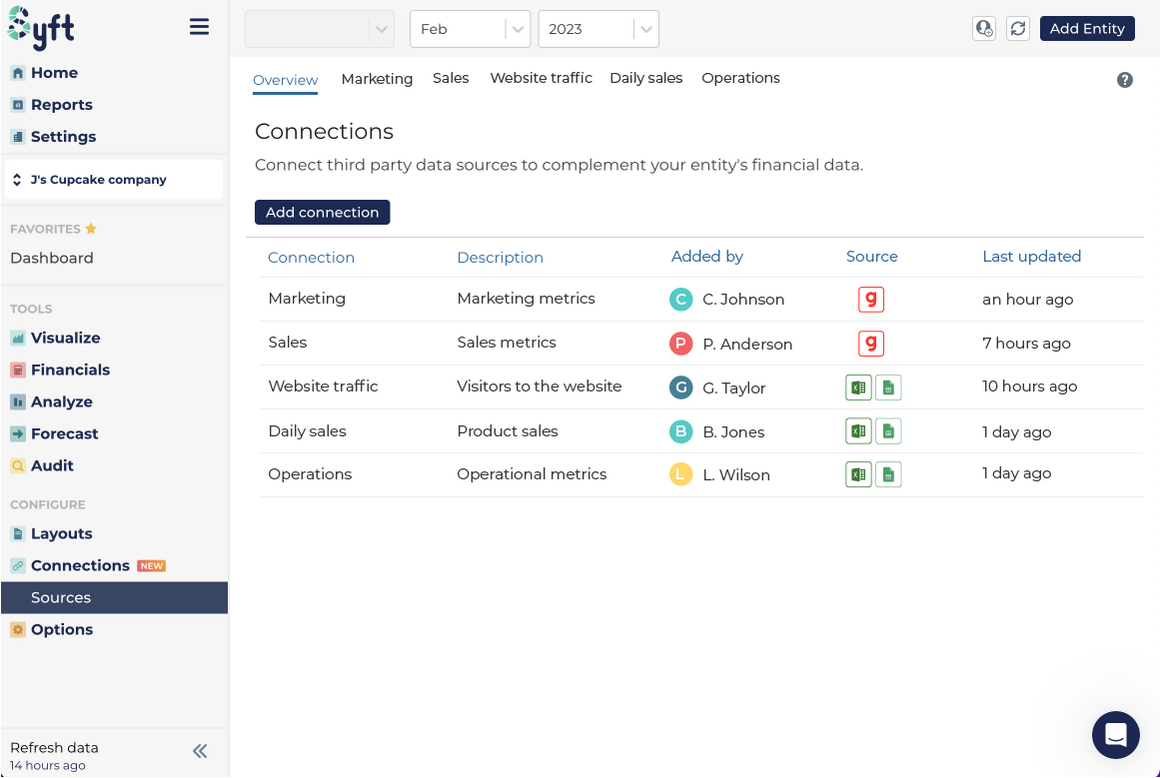The image size is (1160, 778).
Task: Click the refresh sync icon in the top bar
Action: [1018, 28]
